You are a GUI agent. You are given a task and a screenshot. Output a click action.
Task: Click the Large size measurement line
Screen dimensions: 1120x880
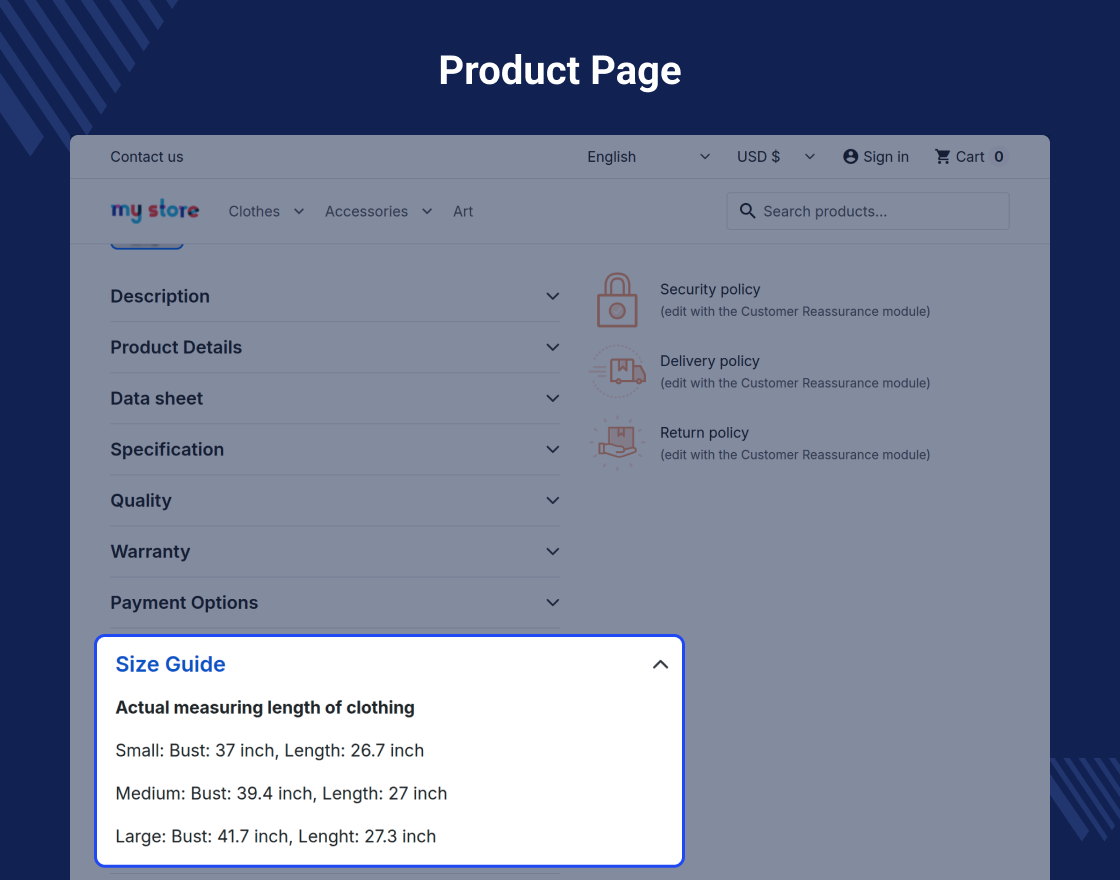point(276,836)
